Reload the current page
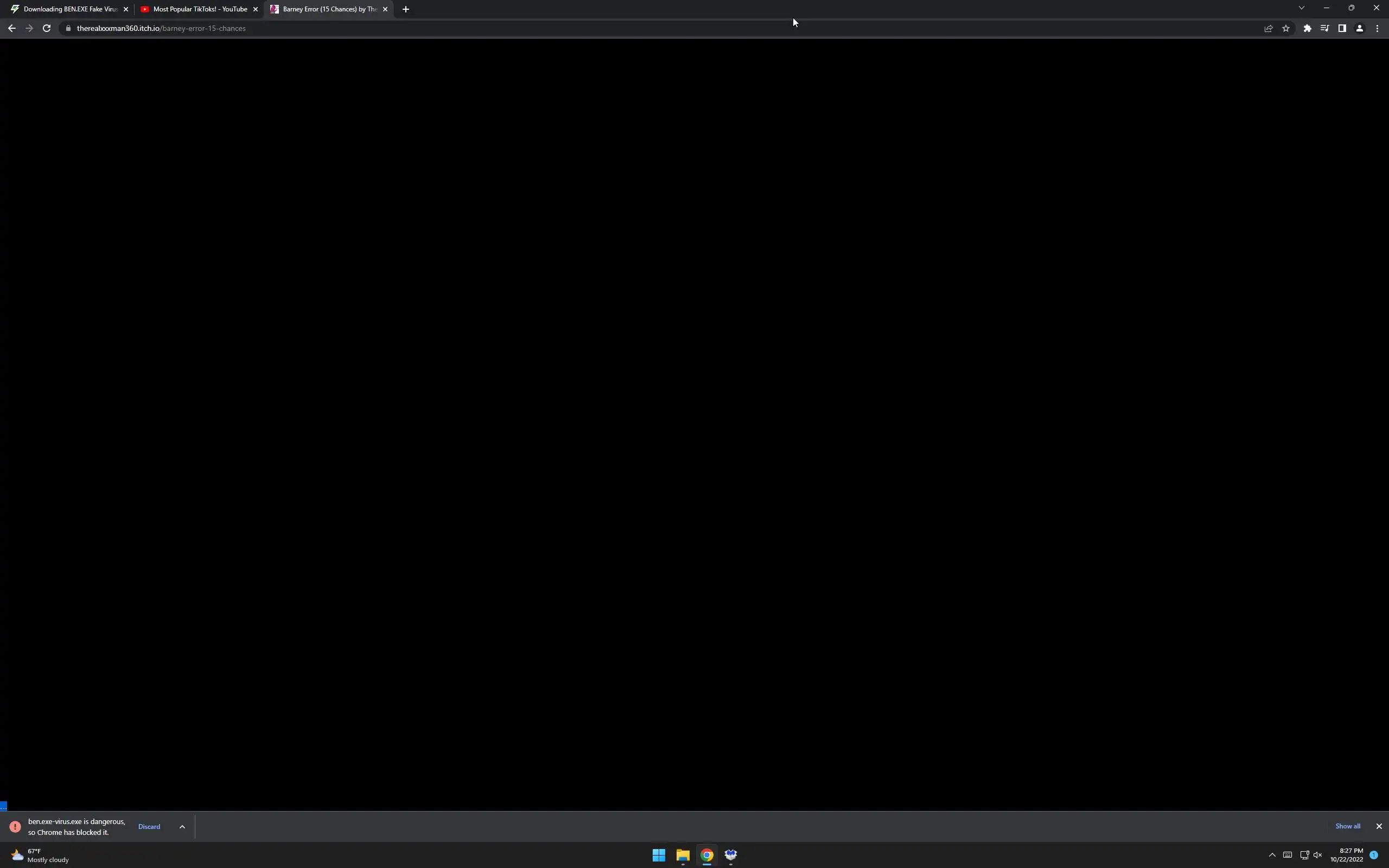This screenshot has width=1389, height=868. tap(47, 28)
